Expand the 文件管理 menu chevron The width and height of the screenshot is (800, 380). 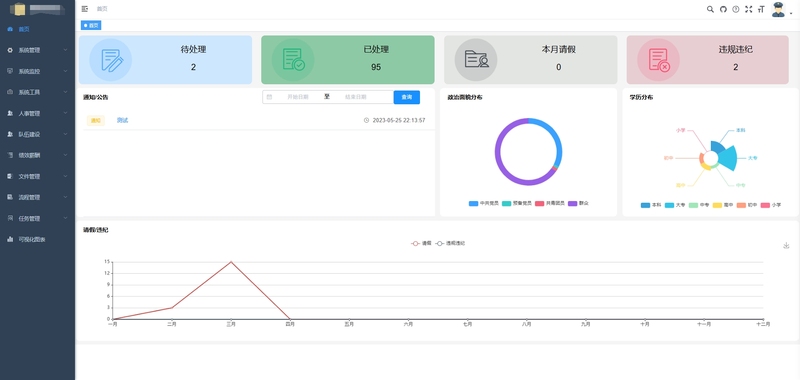tap(65, 176)
